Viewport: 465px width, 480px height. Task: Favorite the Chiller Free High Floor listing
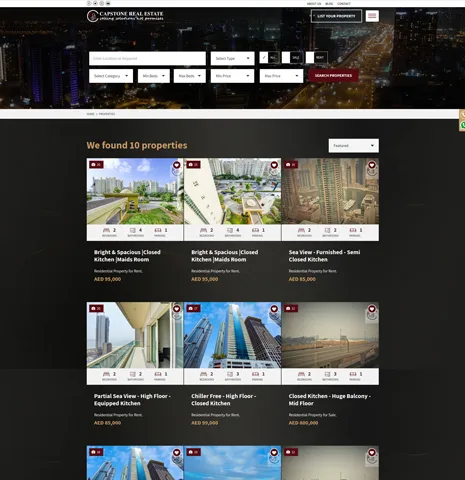(274, 309)
